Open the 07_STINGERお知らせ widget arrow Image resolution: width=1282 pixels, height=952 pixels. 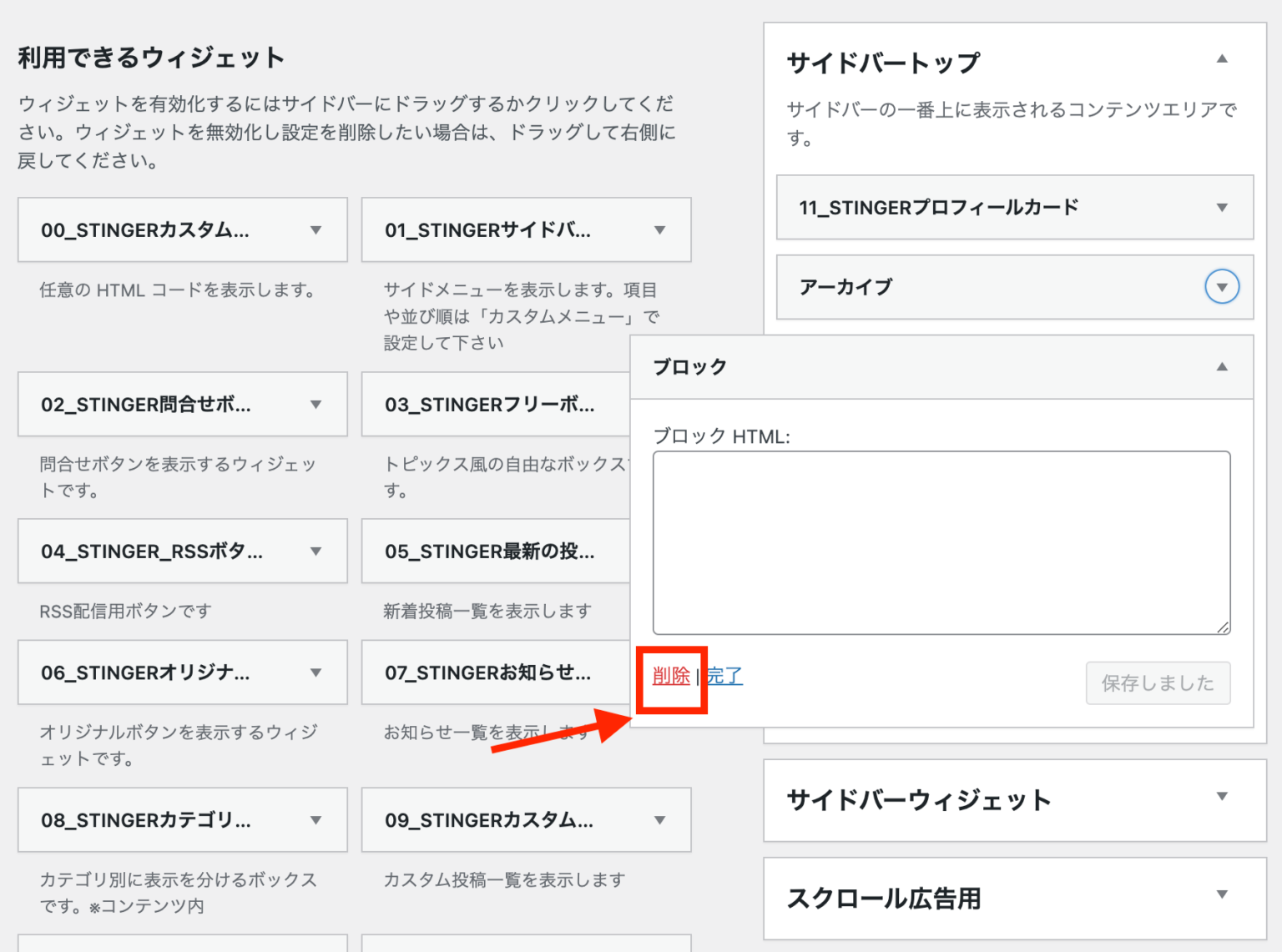(659, 672)
